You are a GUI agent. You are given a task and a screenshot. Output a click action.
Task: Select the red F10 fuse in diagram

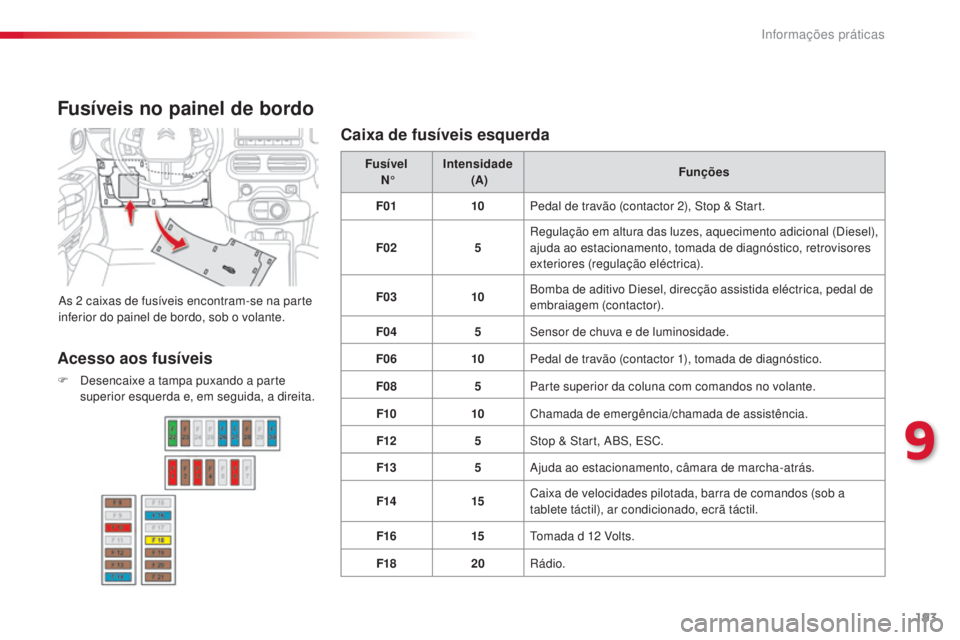(118, 528)
